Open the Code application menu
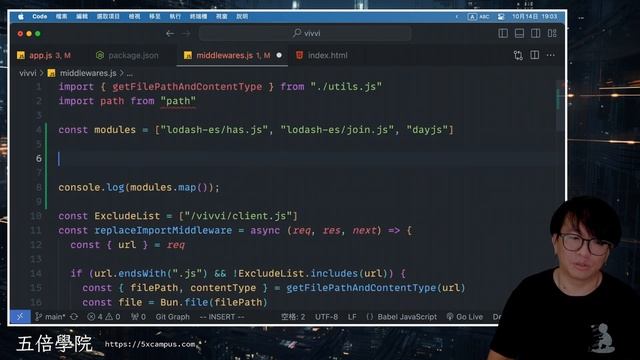Viewport: 640px width, 360px height. [x=40, y=16]
